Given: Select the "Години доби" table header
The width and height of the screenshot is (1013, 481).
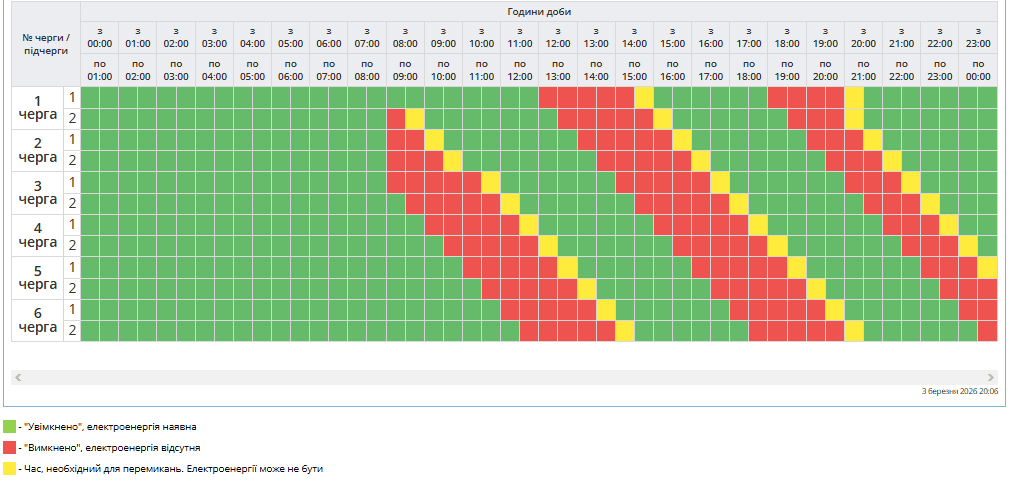Looking at the screenshot, I should (x=539, y=11).
